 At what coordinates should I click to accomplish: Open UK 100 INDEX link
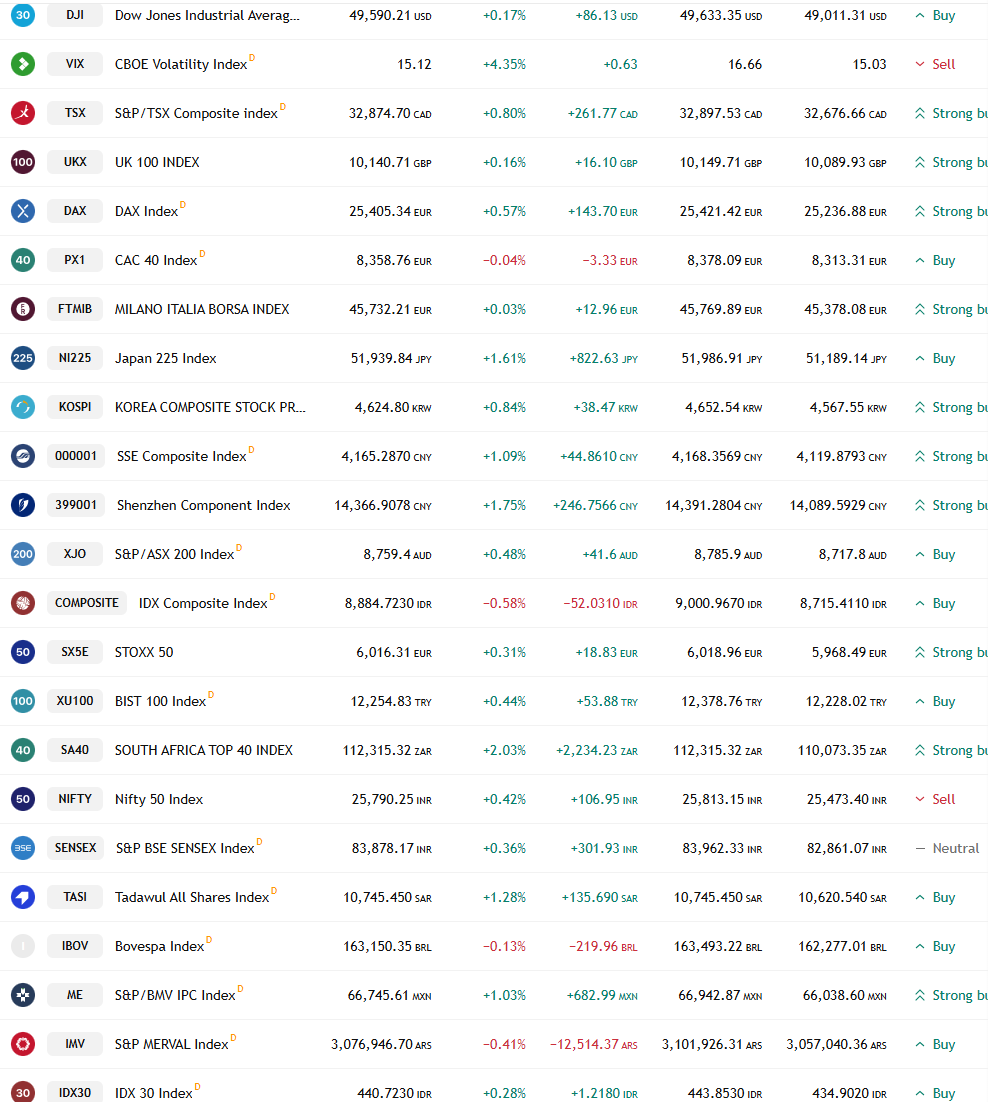click(x=157, y=162)
